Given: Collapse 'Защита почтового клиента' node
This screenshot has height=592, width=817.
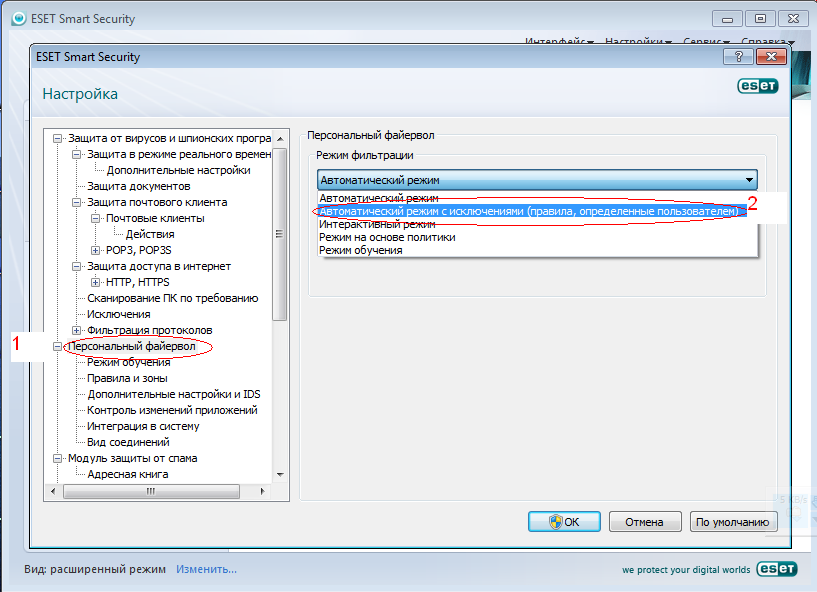Looking at the screenshot, I should (x=76, y=202).
